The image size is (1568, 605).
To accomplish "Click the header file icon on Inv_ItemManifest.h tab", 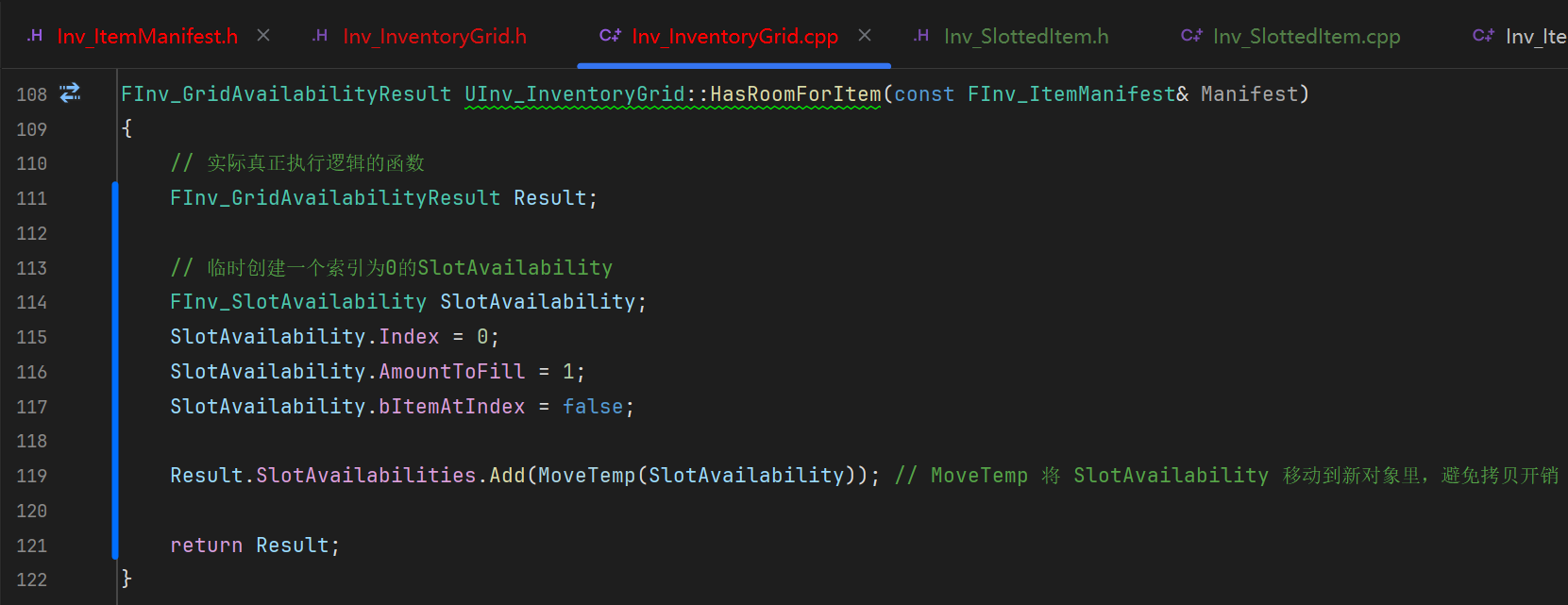I will (x=35, y=36).
